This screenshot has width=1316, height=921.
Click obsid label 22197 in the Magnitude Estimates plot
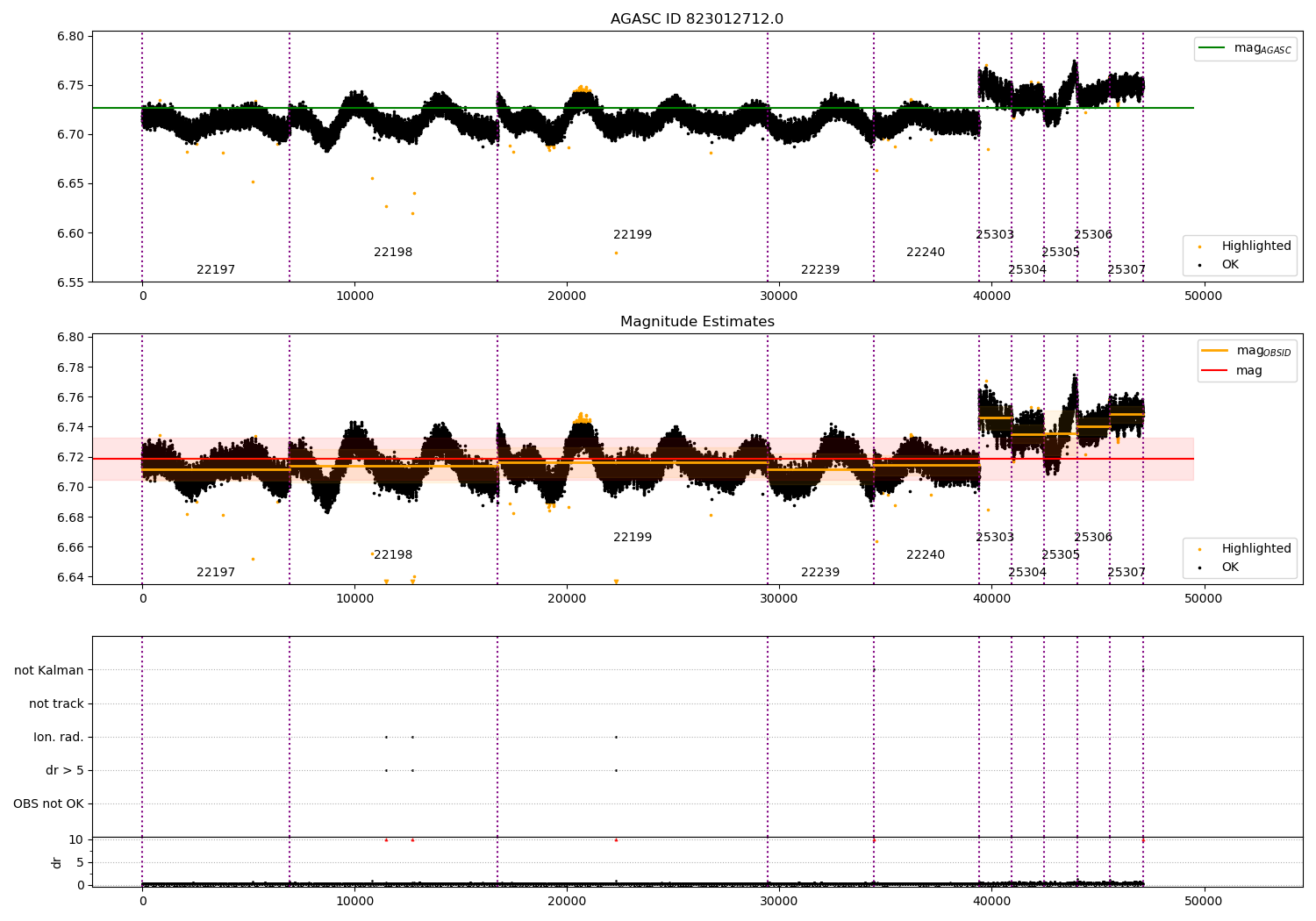[216, 573]
